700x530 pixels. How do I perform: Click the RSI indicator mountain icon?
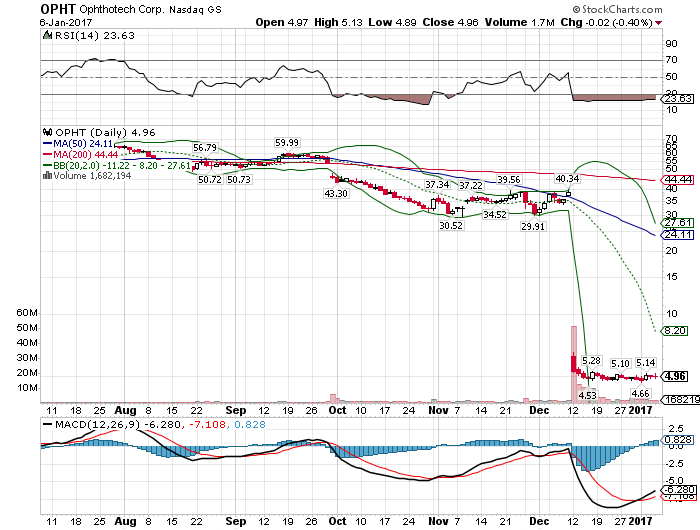tap(47, 35)
